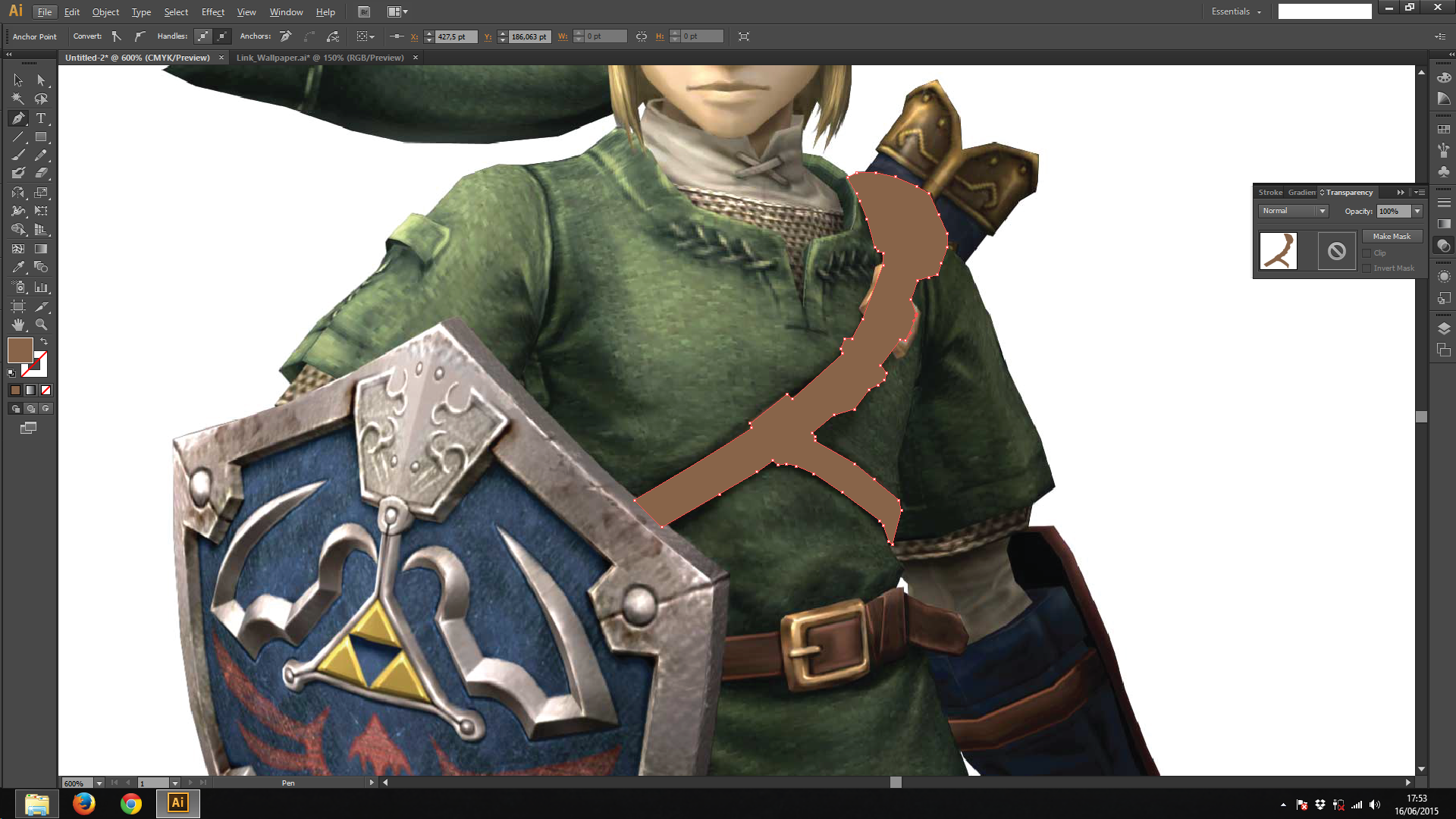Select the Mesh tool

[x=18, y=249]
